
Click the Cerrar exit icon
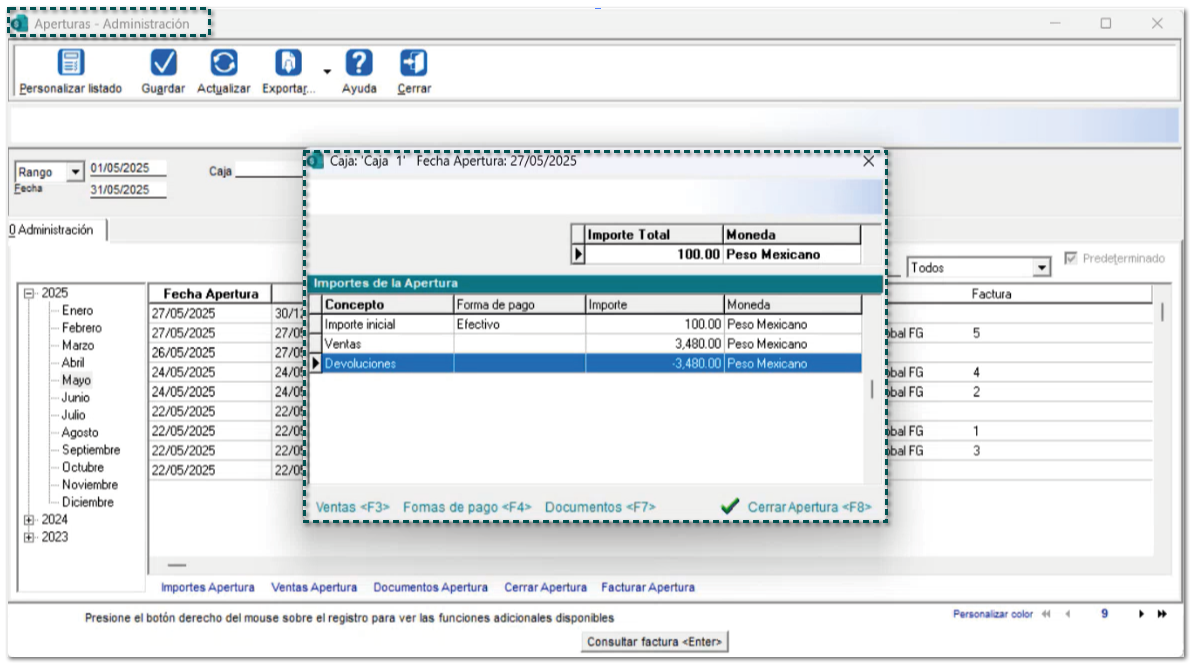[x=413, y=63]
